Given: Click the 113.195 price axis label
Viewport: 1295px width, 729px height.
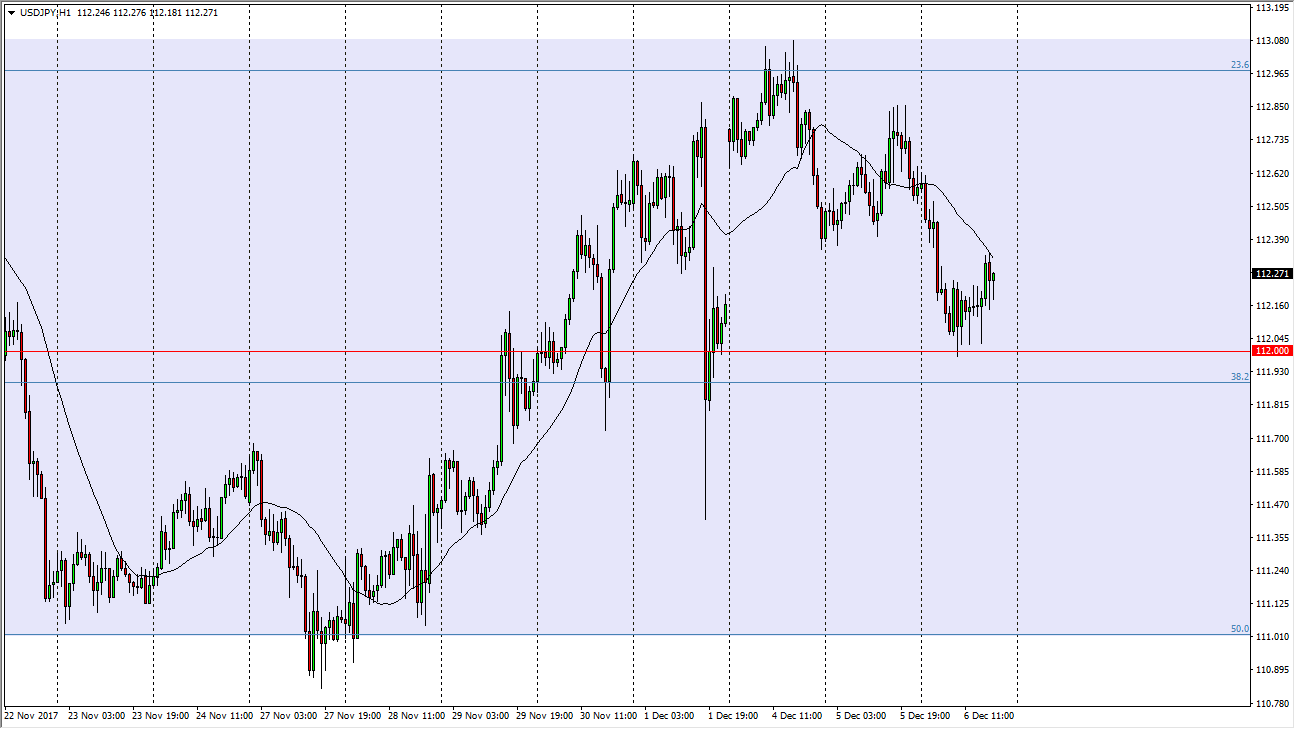Looking at the screenshot, I should [x=1272, y=8].
